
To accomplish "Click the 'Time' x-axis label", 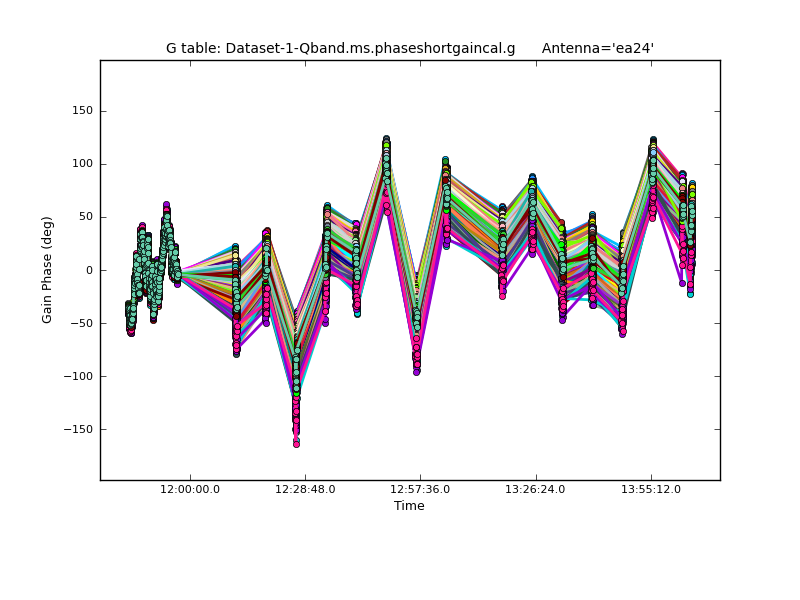I will pyautogui.click(x=409, y=506).
